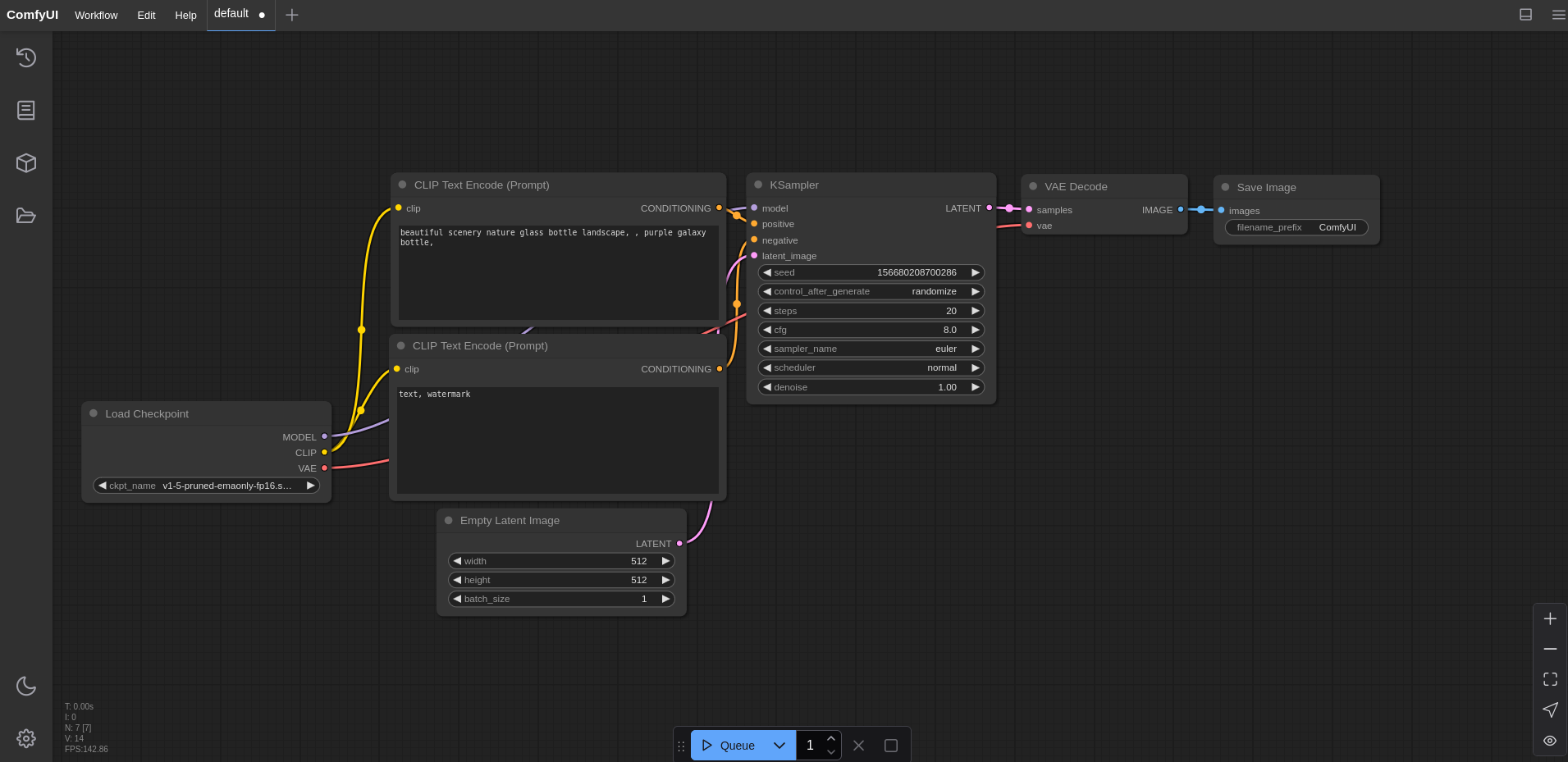
Task: Open the queue history sidebar icon
Action: click(x=26, y=57)
